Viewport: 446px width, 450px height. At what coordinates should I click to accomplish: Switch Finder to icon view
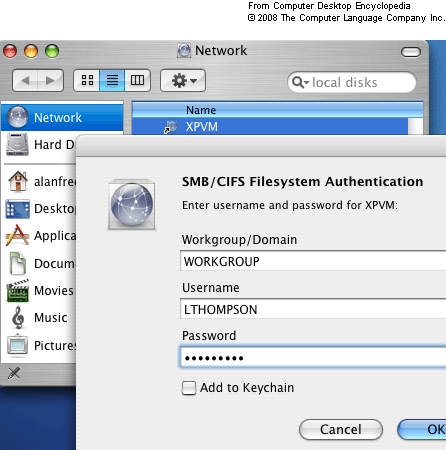[x=87, y=80]
